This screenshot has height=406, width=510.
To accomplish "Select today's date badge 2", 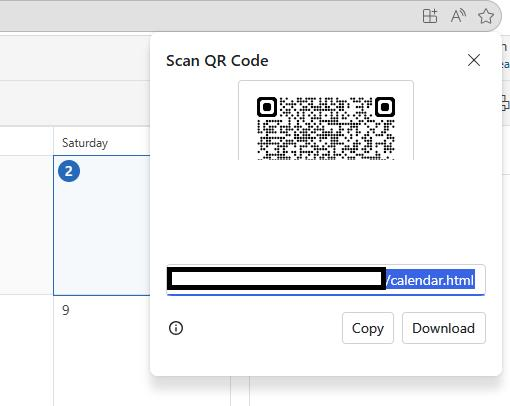I will click(69, 171).
